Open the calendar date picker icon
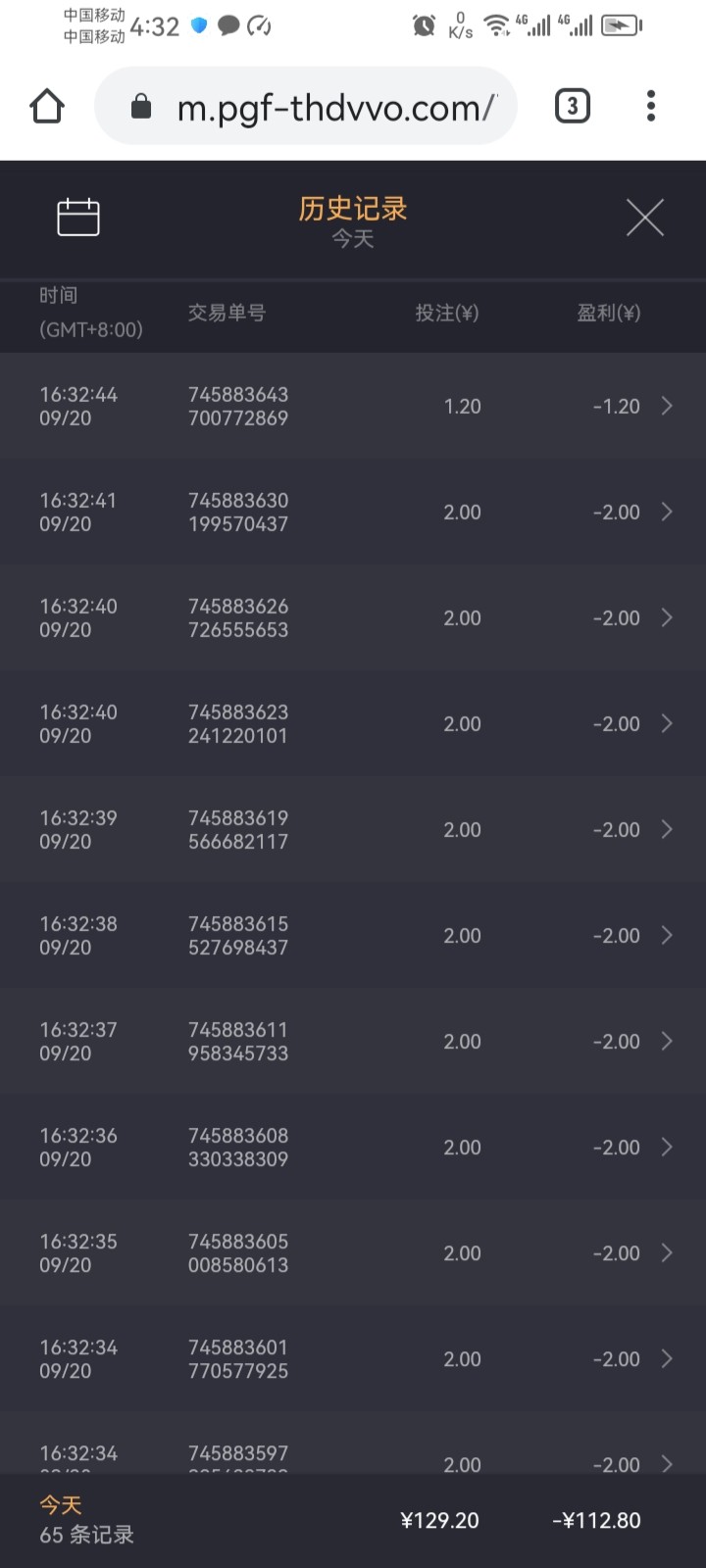 click(x=78, y=217)
